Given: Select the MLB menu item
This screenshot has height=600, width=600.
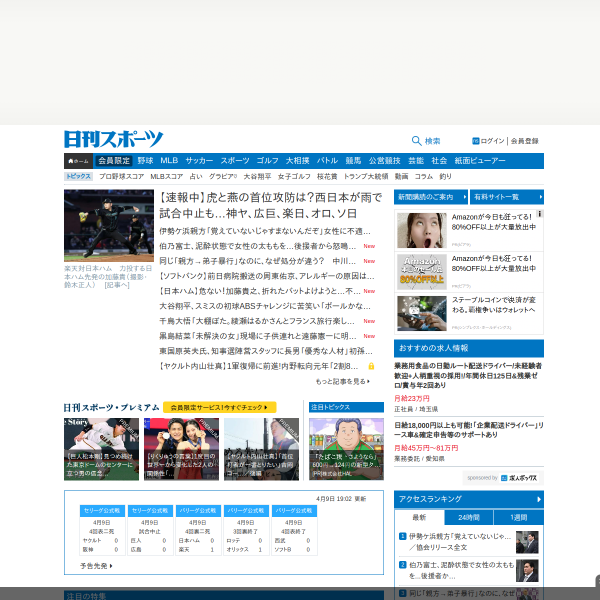Looking at the screenshot, I should [169, 161].
